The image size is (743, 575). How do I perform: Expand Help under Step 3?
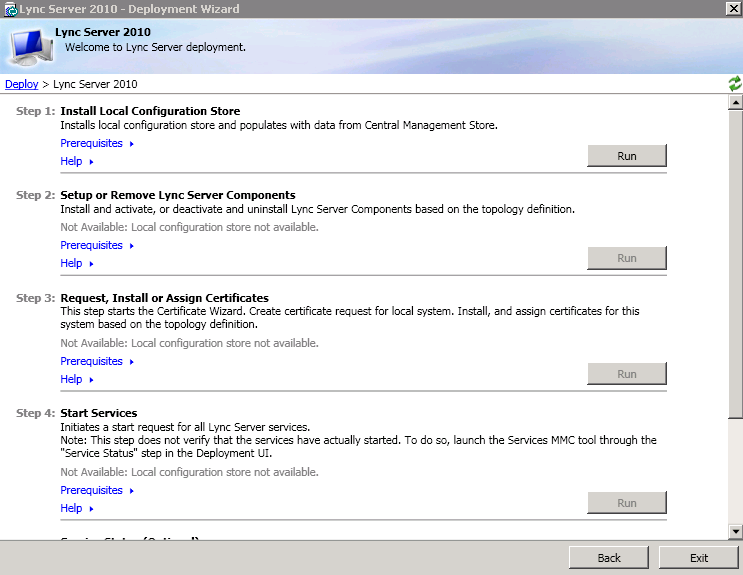(x=77, y=379)
